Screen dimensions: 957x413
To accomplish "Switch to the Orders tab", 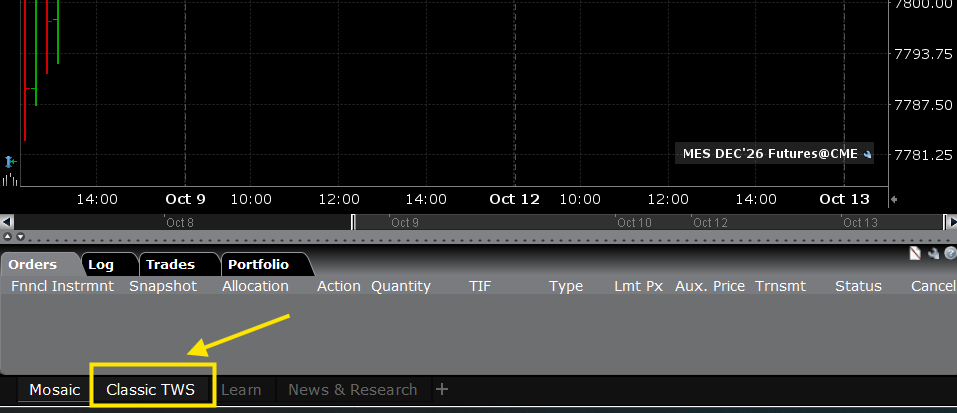I will click(x=33, y=265).
